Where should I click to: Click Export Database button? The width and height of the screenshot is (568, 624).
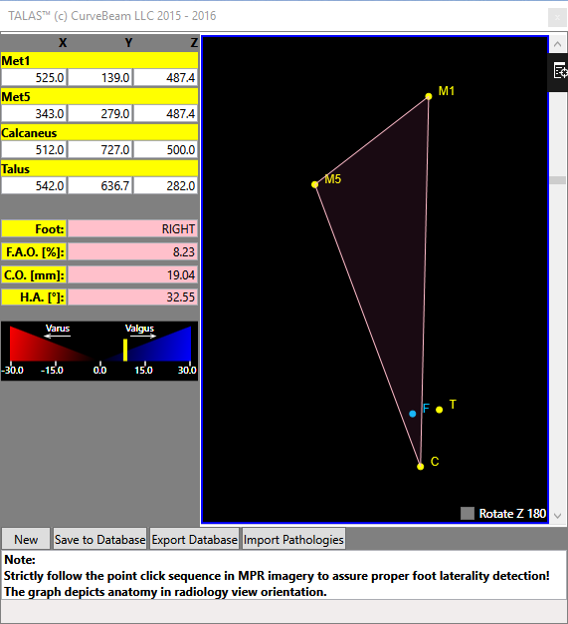194,539
